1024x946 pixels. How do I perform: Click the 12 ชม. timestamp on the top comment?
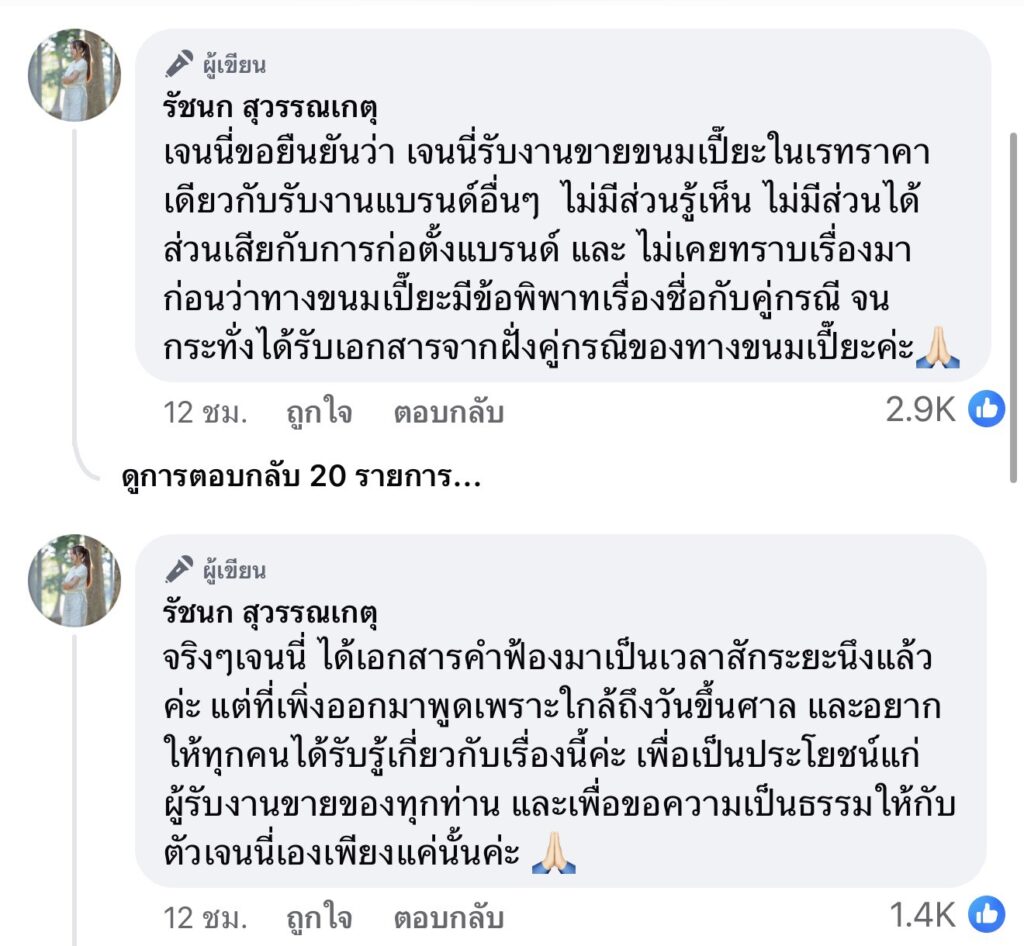tap(205, 412)
